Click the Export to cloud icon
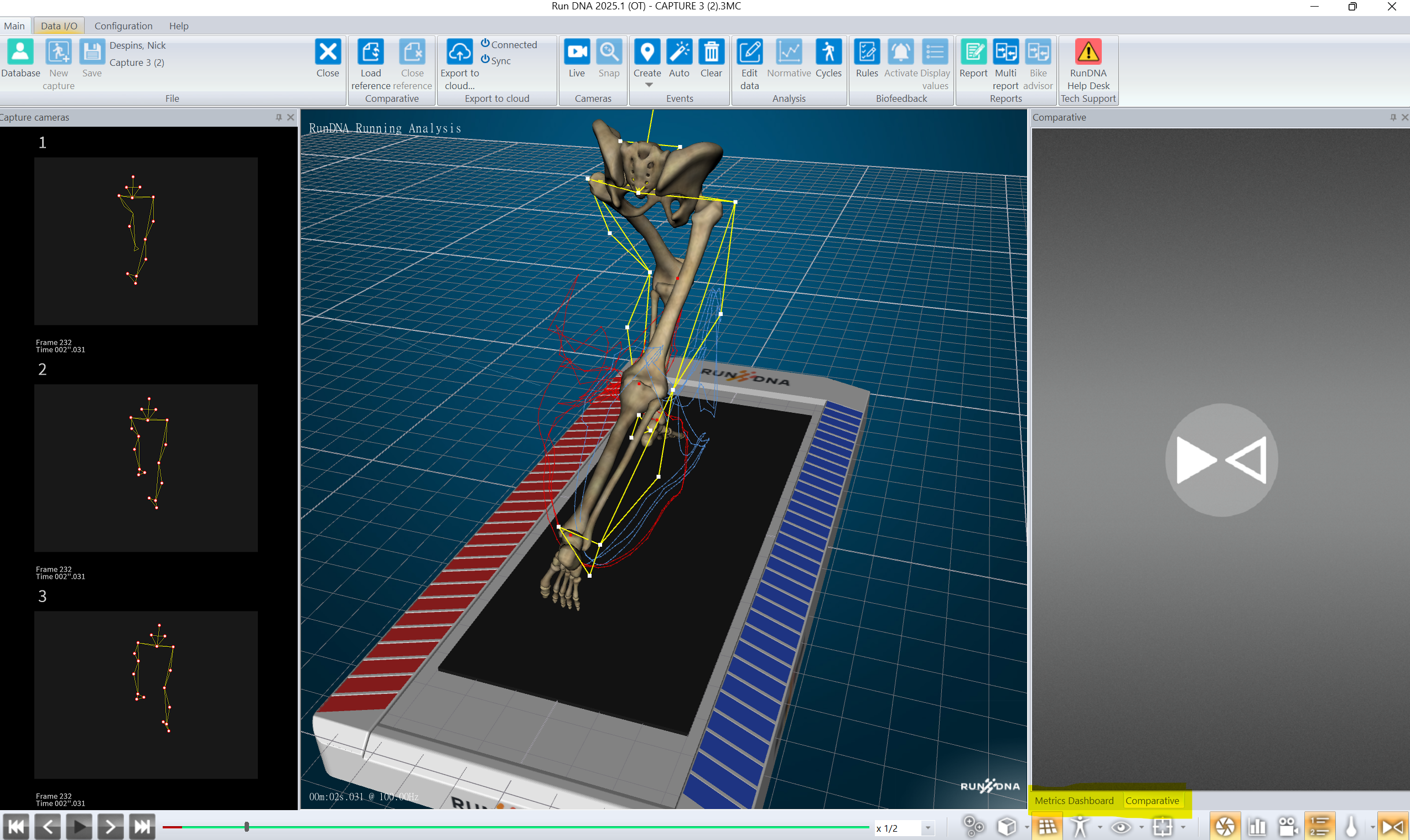Image resolution: width=1410 pixels, height=840 pixels. pos(460,52)
